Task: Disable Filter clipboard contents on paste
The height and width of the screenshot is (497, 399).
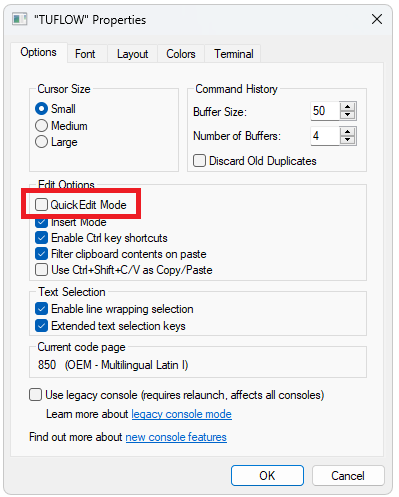Action: click(x=41, y=254)
